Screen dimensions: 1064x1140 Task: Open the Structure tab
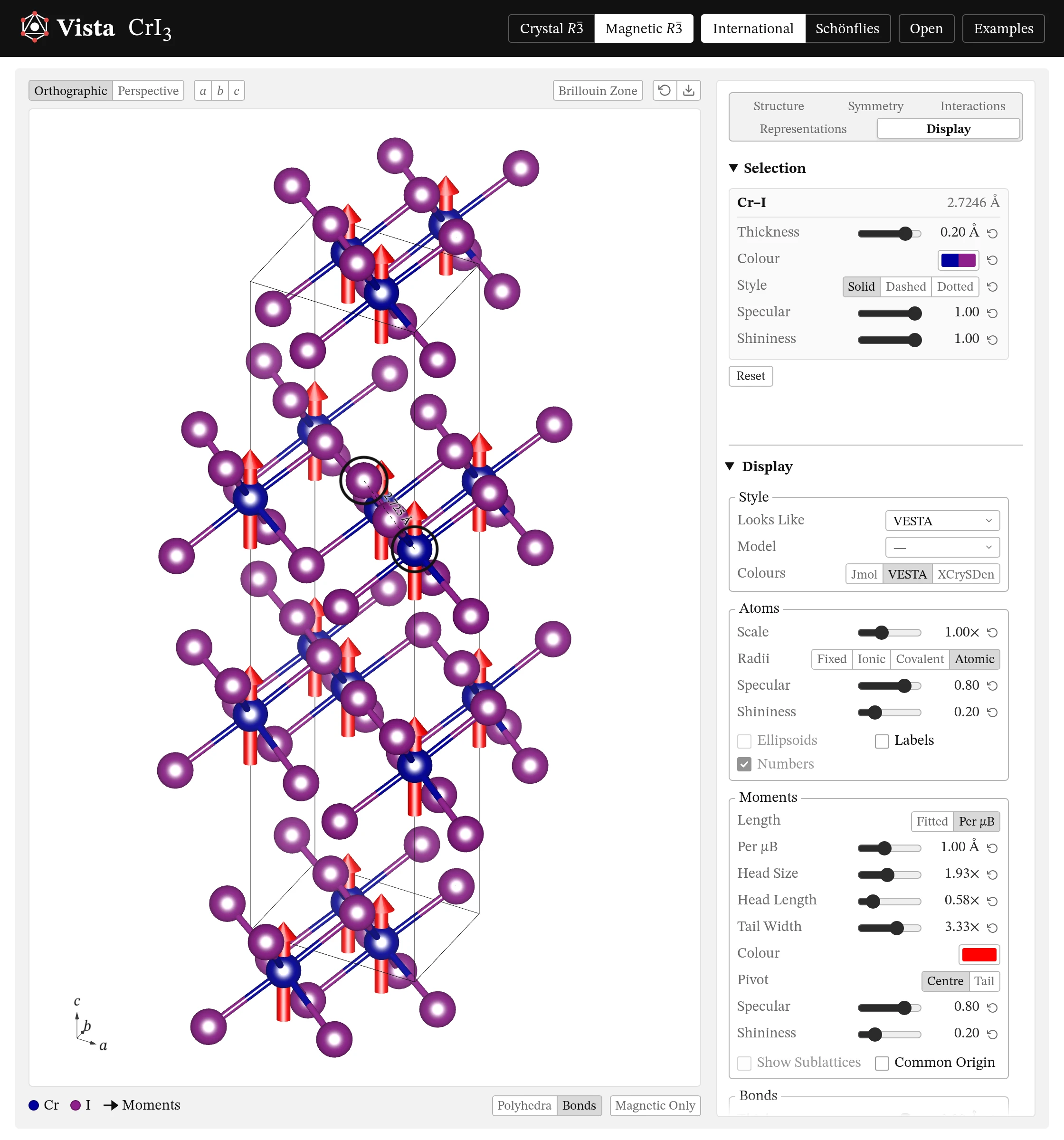(779, 106)
